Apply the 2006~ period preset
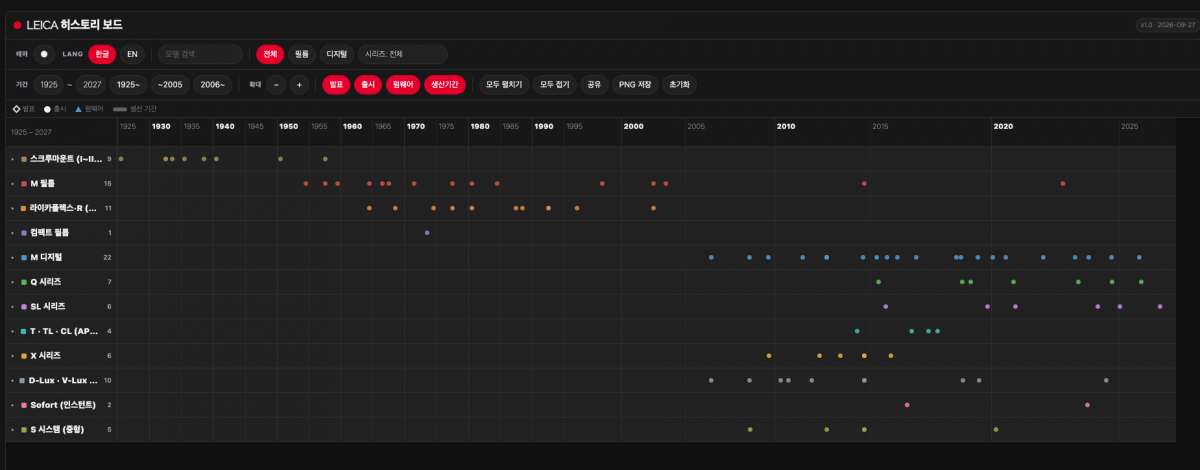The height and width of the screenshot is (470, 1200). click(213, 85)
